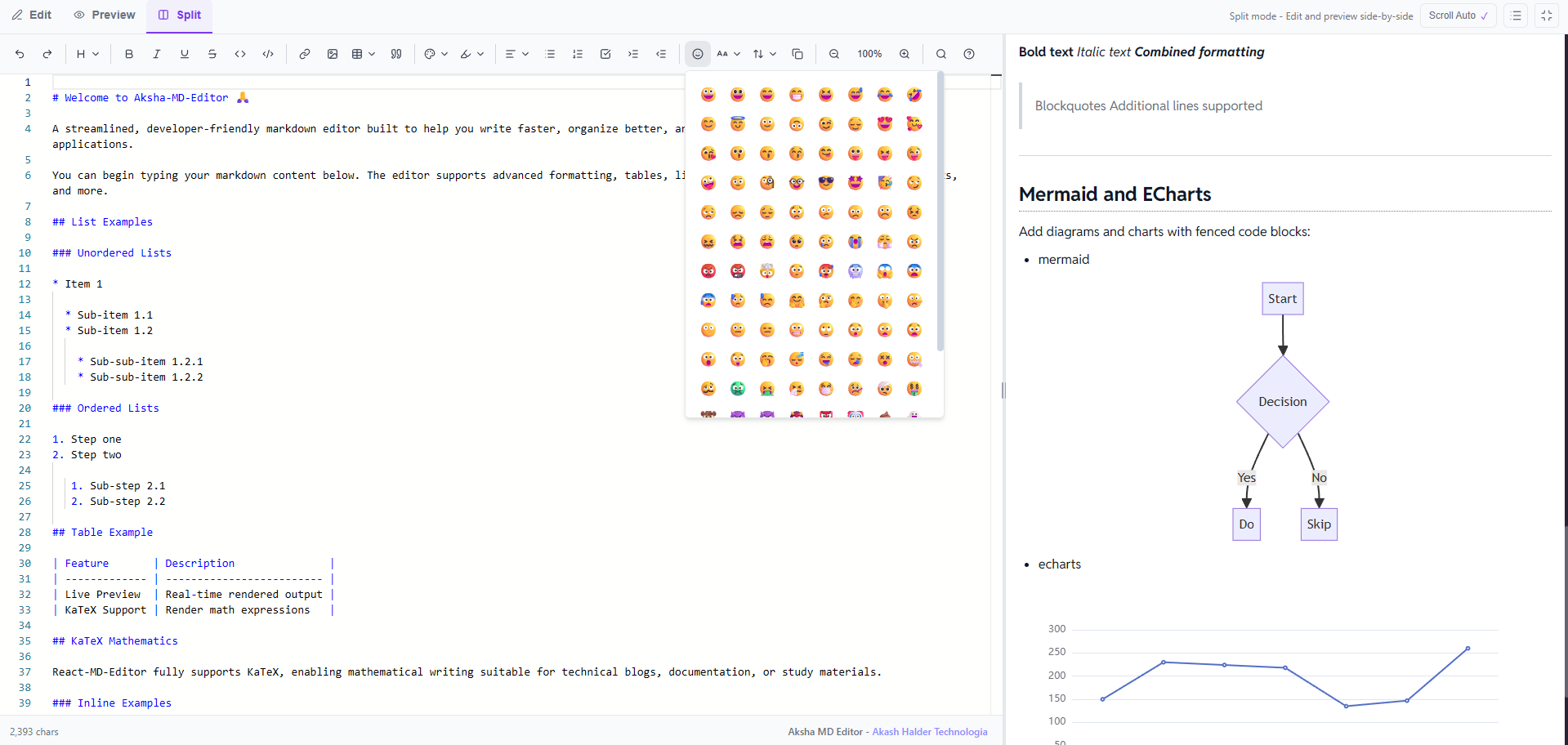Switch to the Edit tab
1568x745 pixels.
[x=32, y=16]
